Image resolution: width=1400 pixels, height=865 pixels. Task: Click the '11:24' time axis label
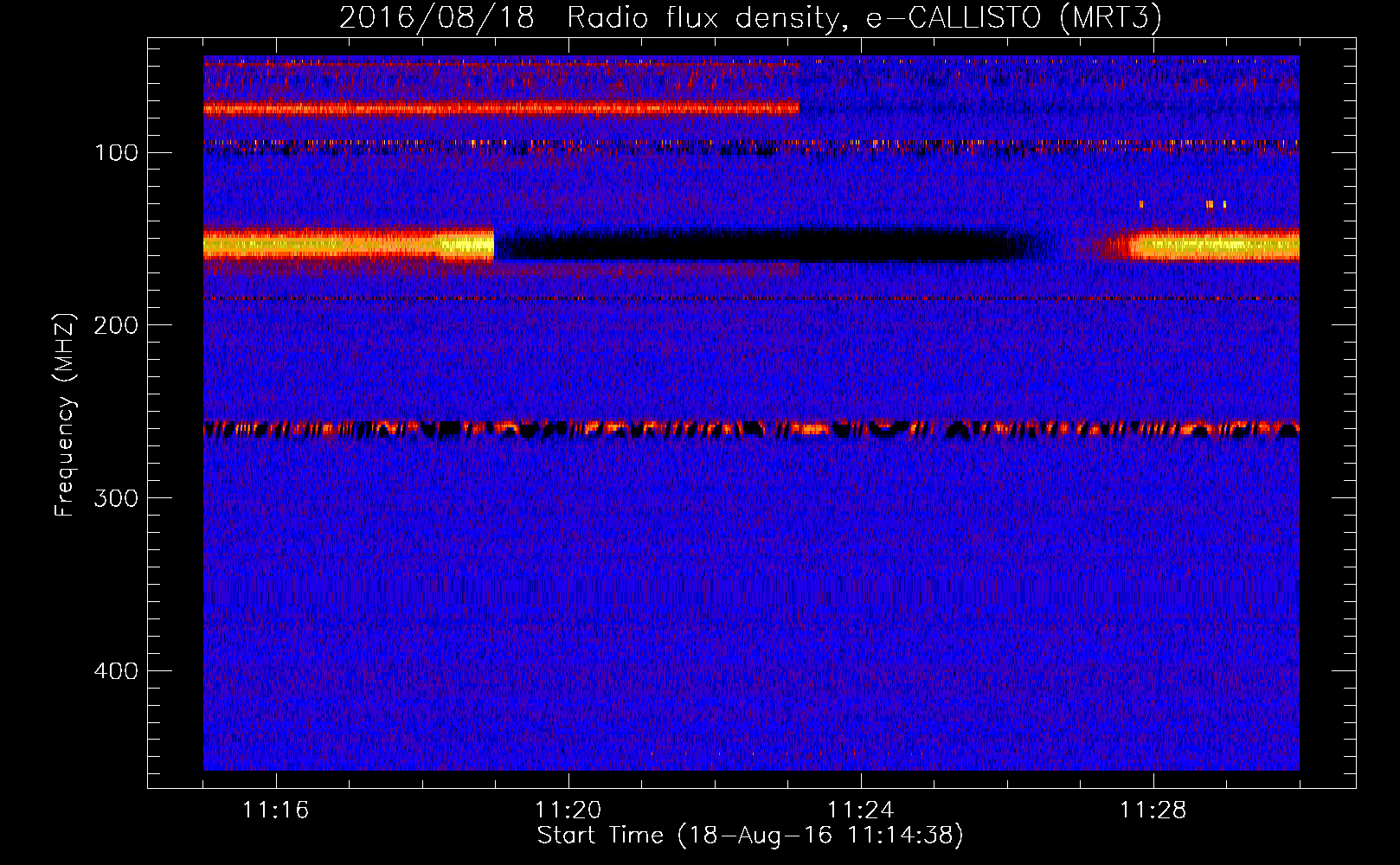tap(860, 811)
